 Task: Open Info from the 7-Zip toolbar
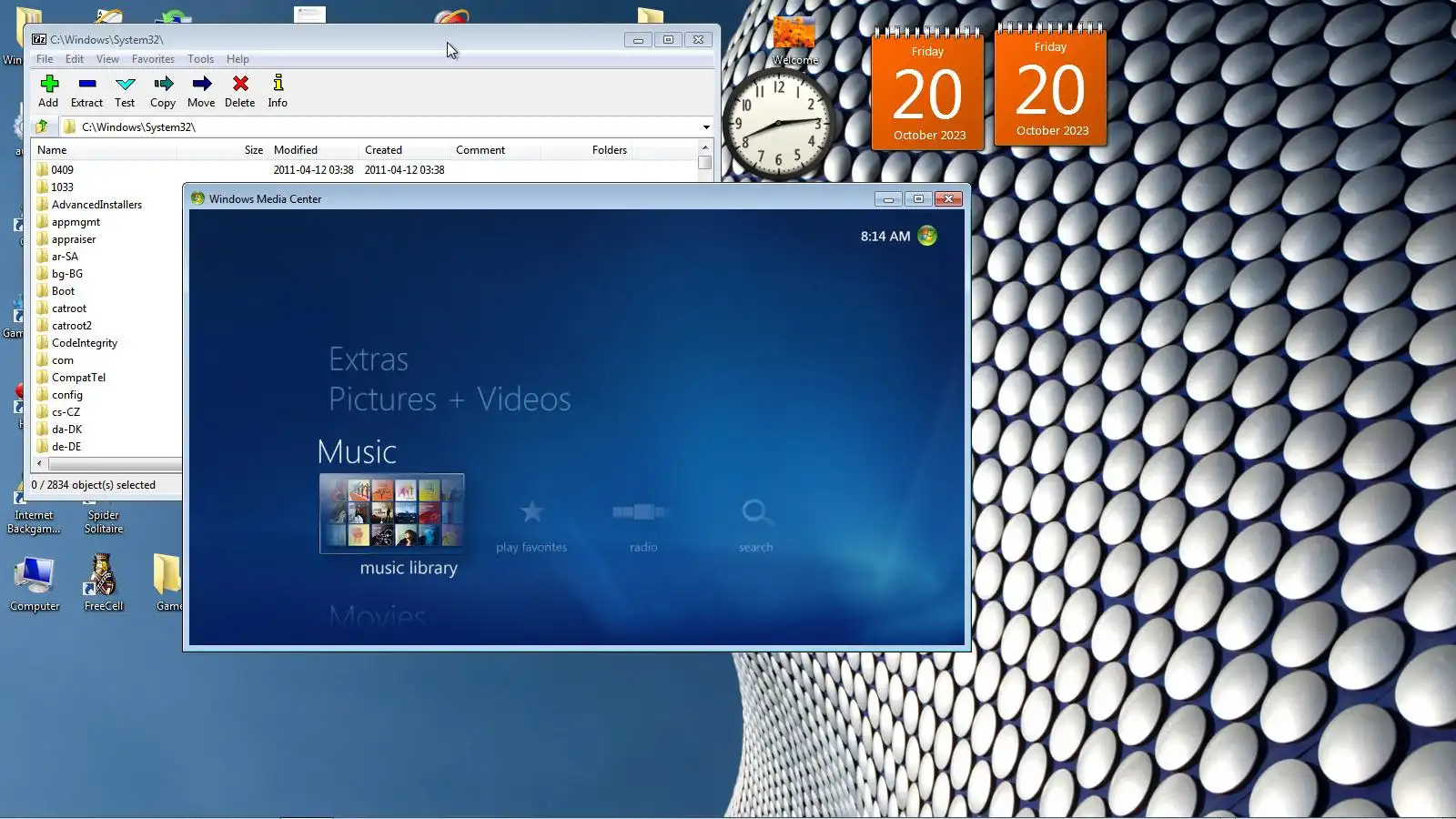click(278, 91)
